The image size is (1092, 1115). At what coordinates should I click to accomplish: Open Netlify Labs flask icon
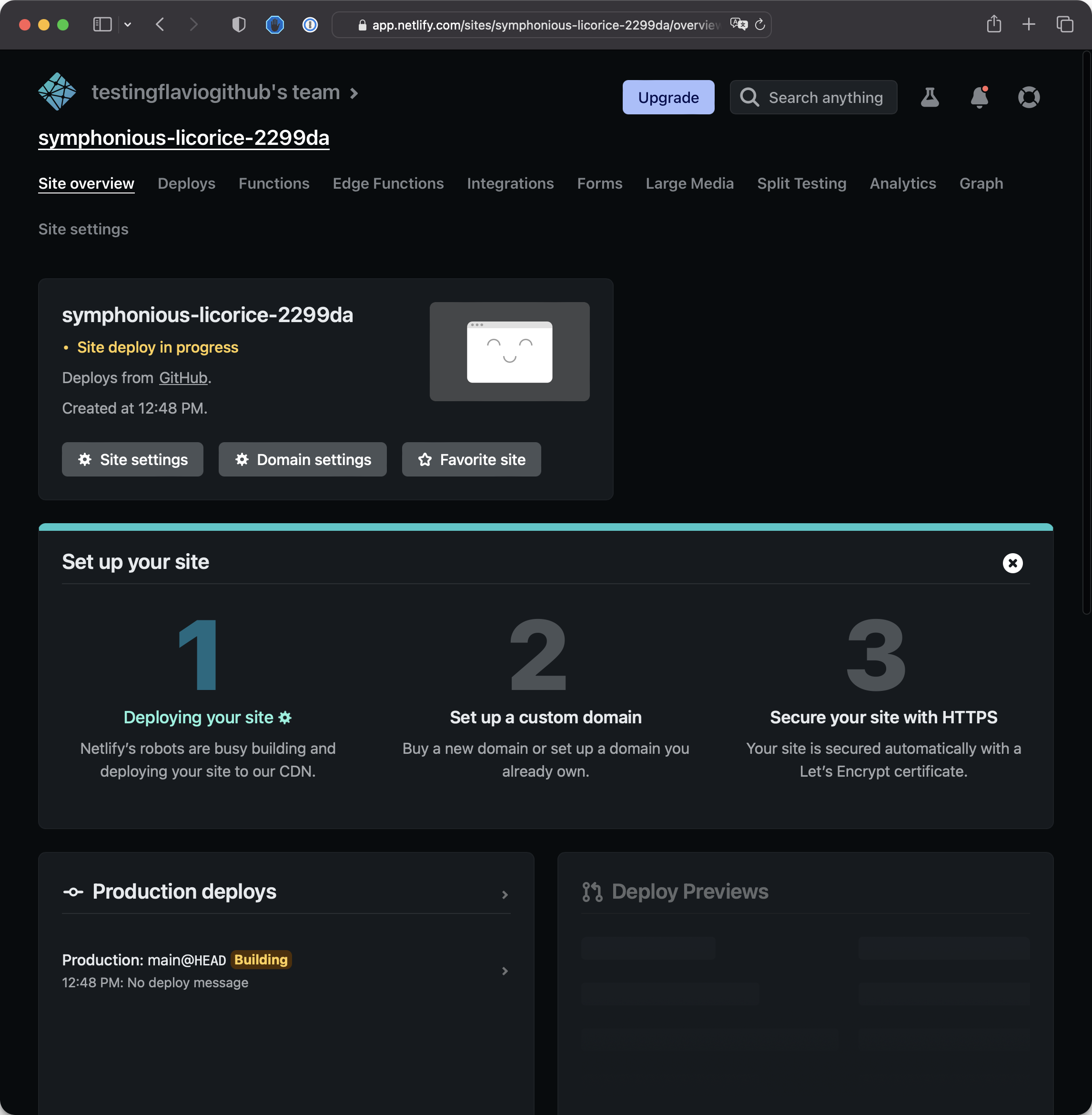pyautogui.click(x=930, y=98)
